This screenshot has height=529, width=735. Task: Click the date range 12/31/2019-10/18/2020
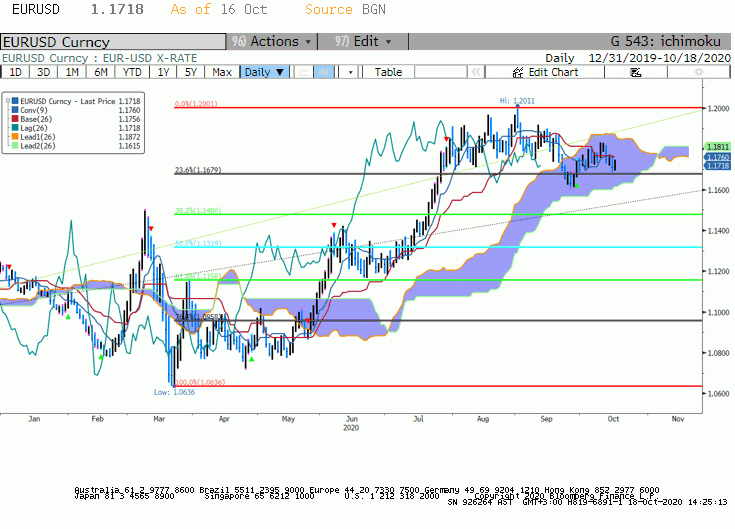point(660,58)
